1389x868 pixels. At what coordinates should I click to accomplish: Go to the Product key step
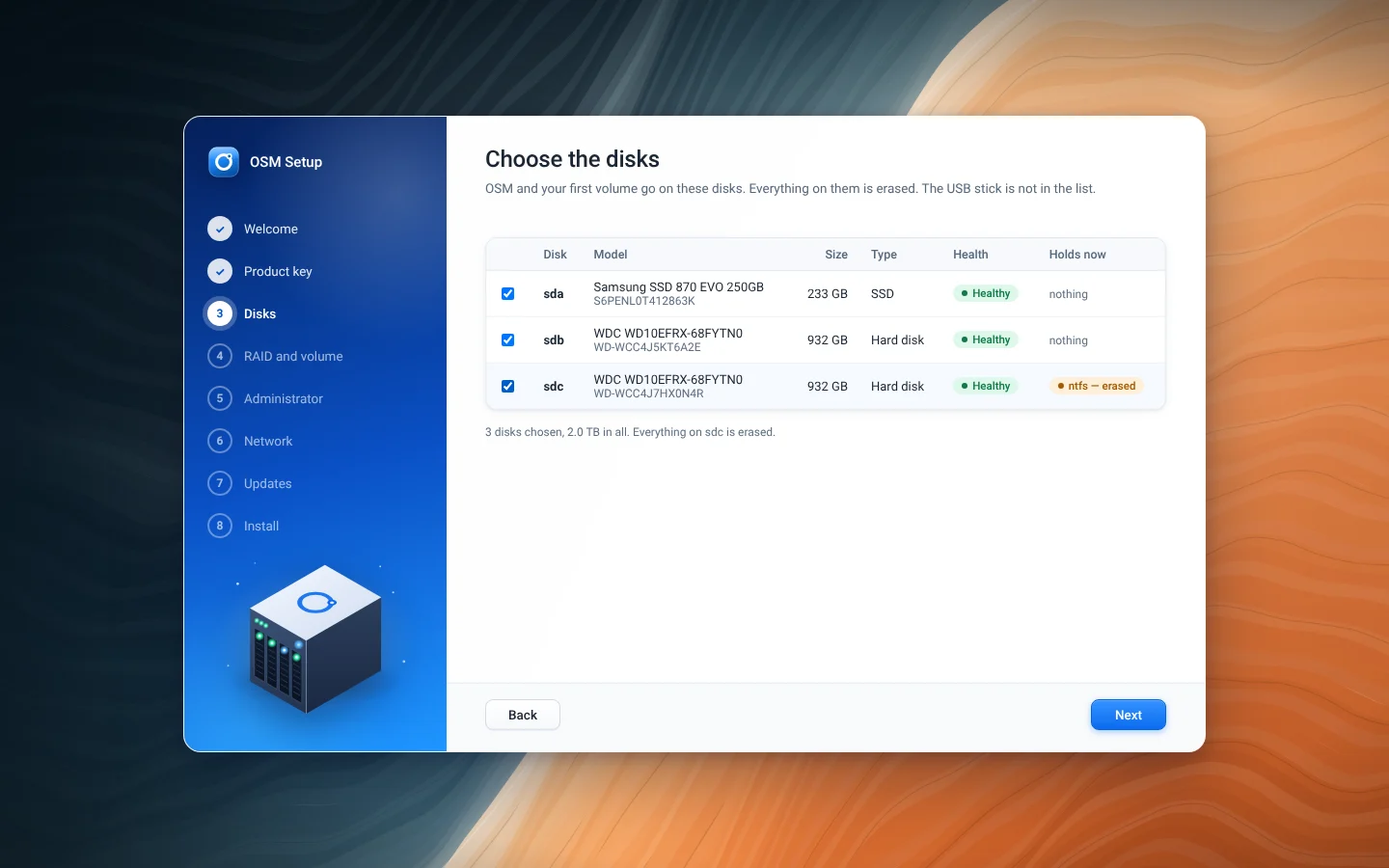(x=278, y=271)
